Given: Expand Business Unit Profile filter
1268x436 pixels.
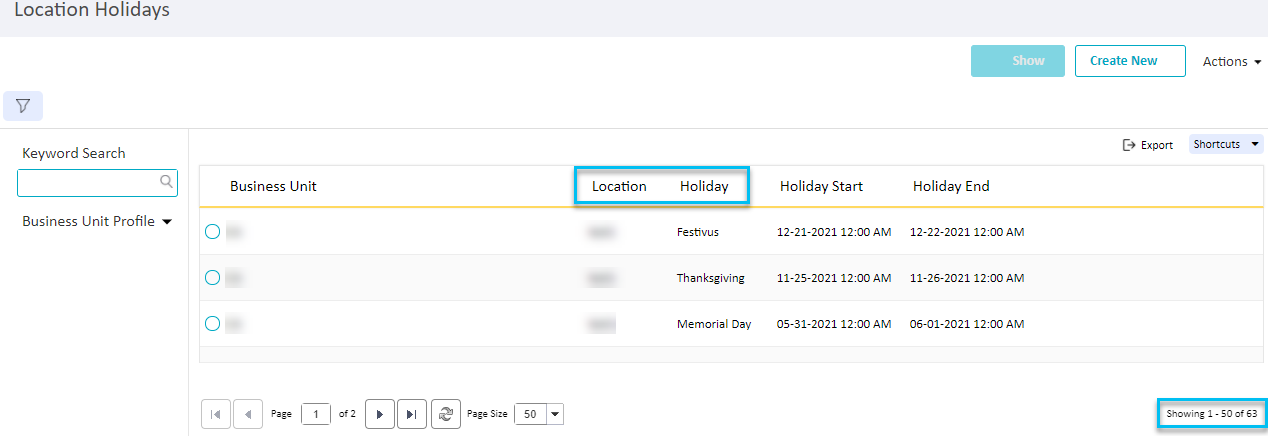Looking at the screenshot, I should coord(97,222).
